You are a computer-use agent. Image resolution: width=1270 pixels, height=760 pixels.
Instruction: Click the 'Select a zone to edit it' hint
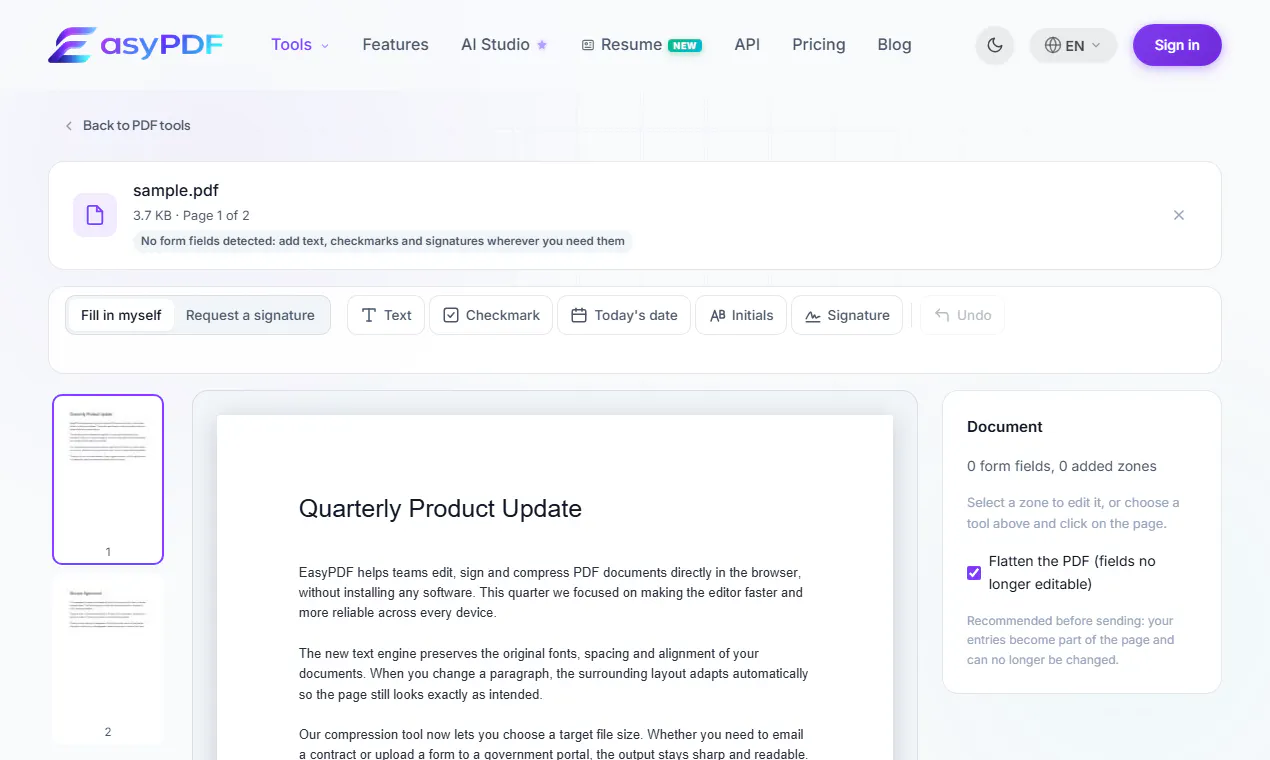(1073, 513)
